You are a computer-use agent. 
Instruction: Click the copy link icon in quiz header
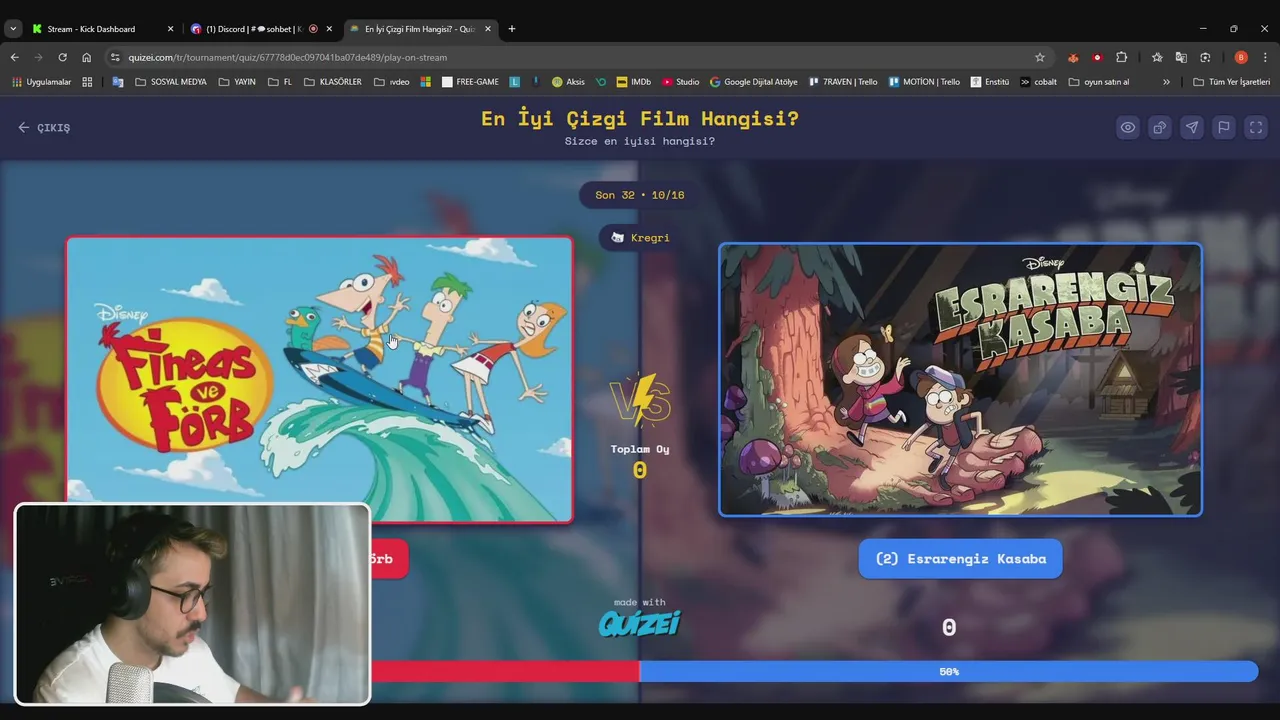1159,127
